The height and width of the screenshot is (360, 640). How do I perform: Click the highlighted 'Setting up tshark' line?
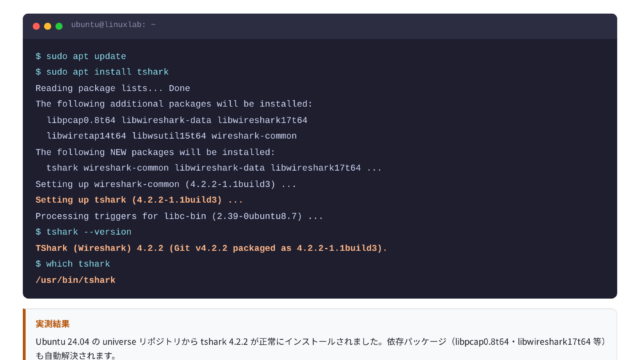[139, 200]
